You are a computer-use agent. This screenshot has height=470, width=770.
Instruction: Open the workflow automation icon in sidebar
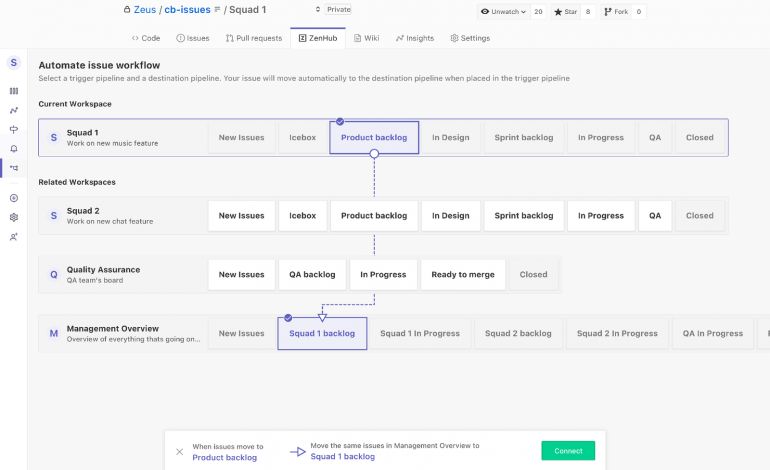pos(14,168)
